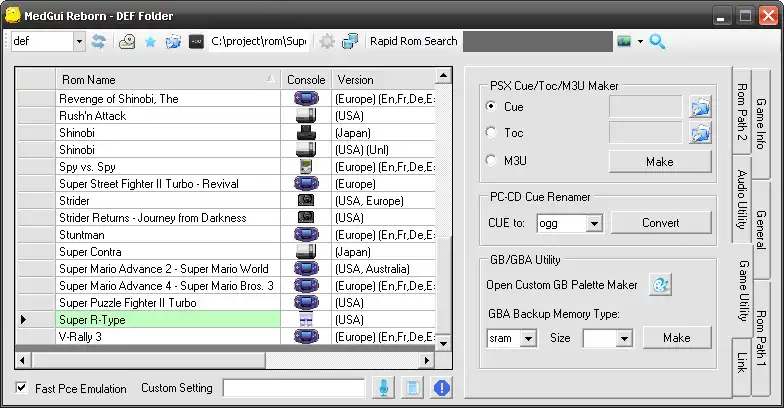Click Make button in PSX Cue/Toc/M3U Maker
Screen dimensions: 784x408
[660, 162]
